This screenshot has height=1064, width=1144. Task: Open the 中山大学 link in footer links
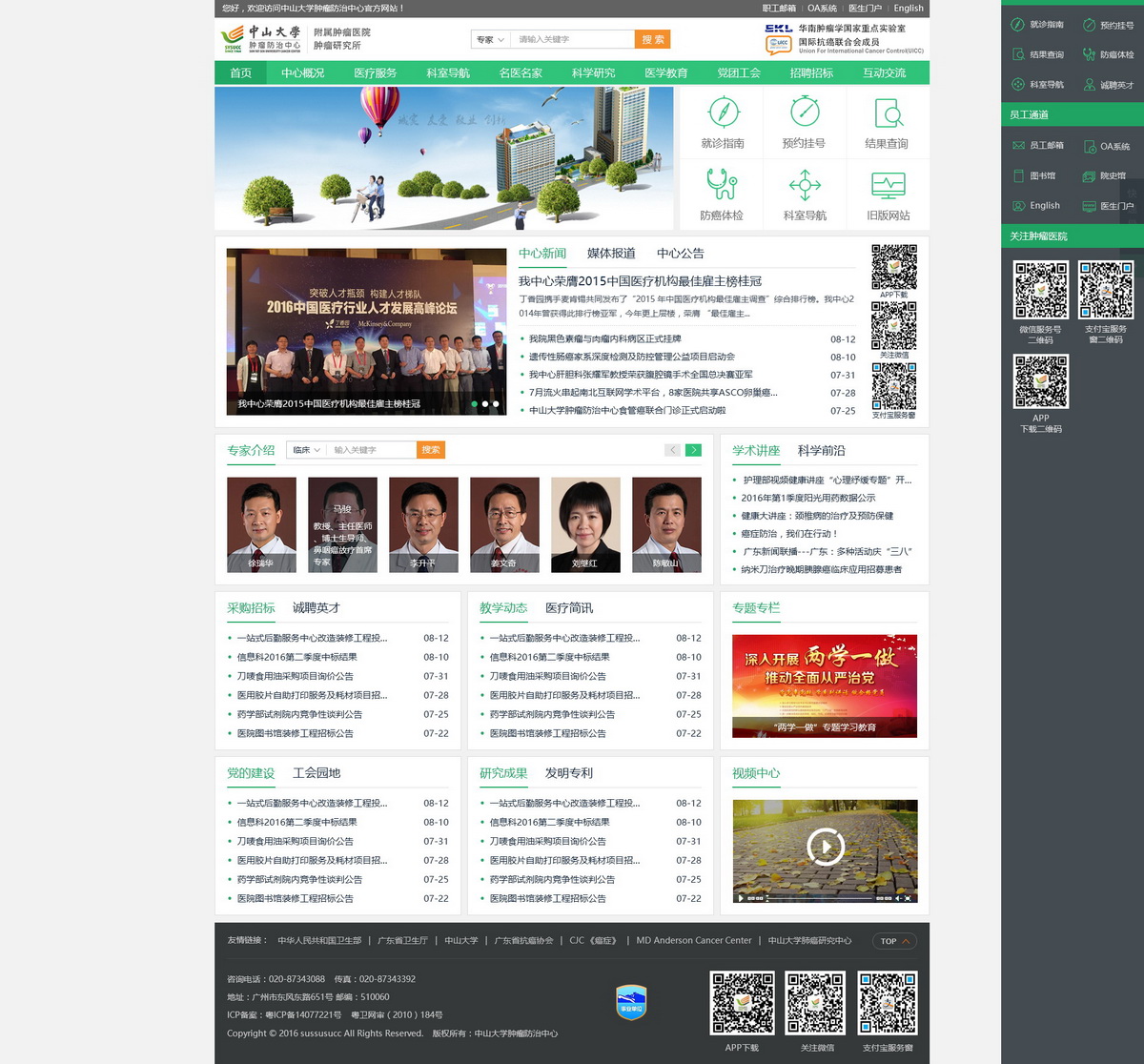click(461, 941)
